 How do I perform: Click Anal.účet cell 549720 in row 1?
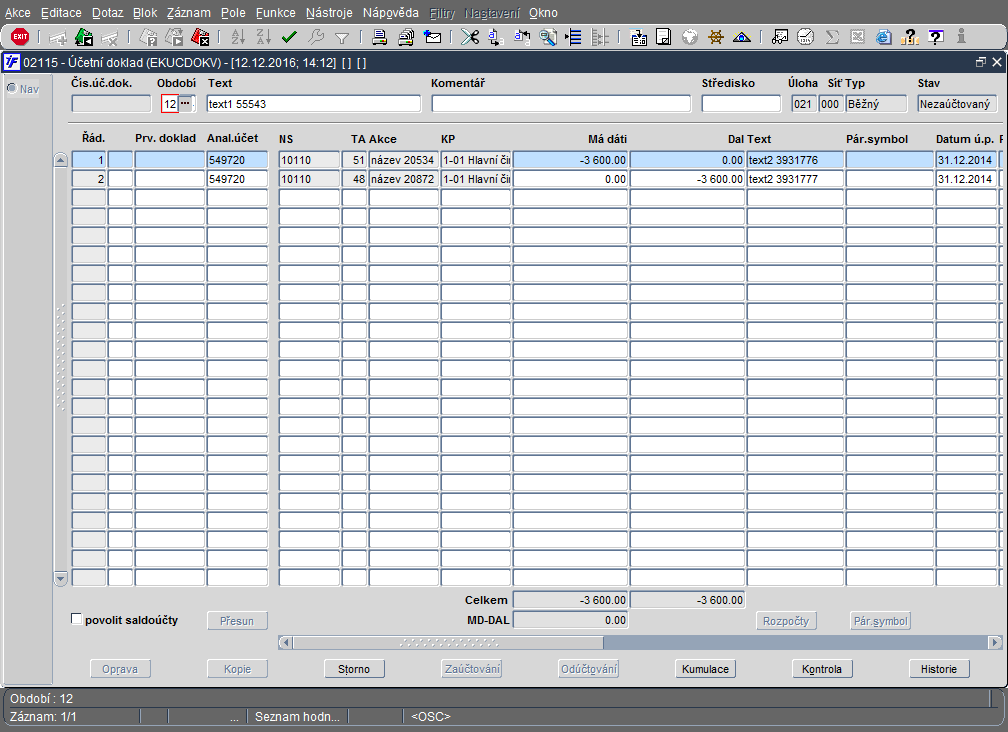pyautogui.click(x=237, y=160)
